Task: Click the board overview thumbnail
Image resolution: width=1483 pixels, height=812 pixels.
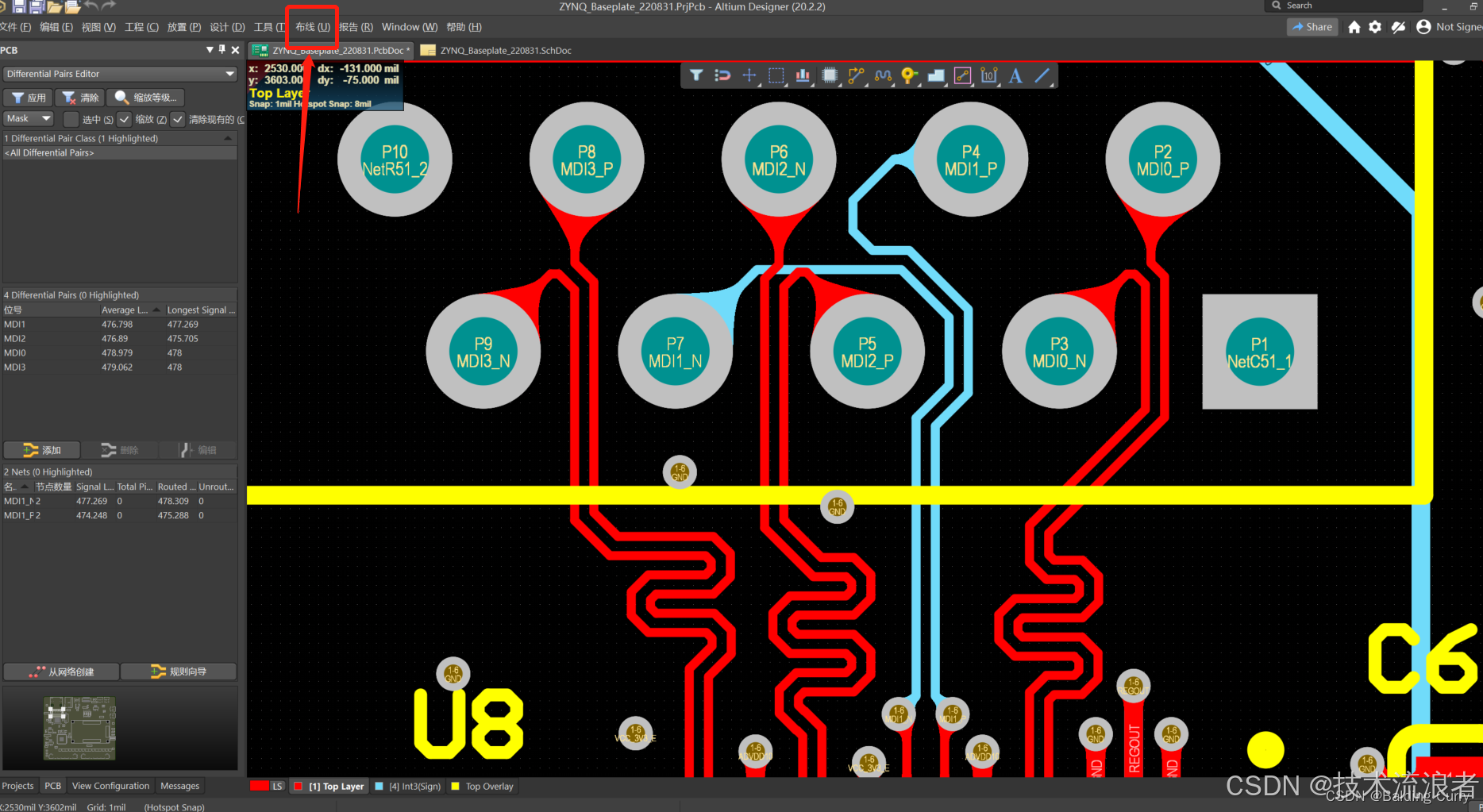Action: coord(79,728)
